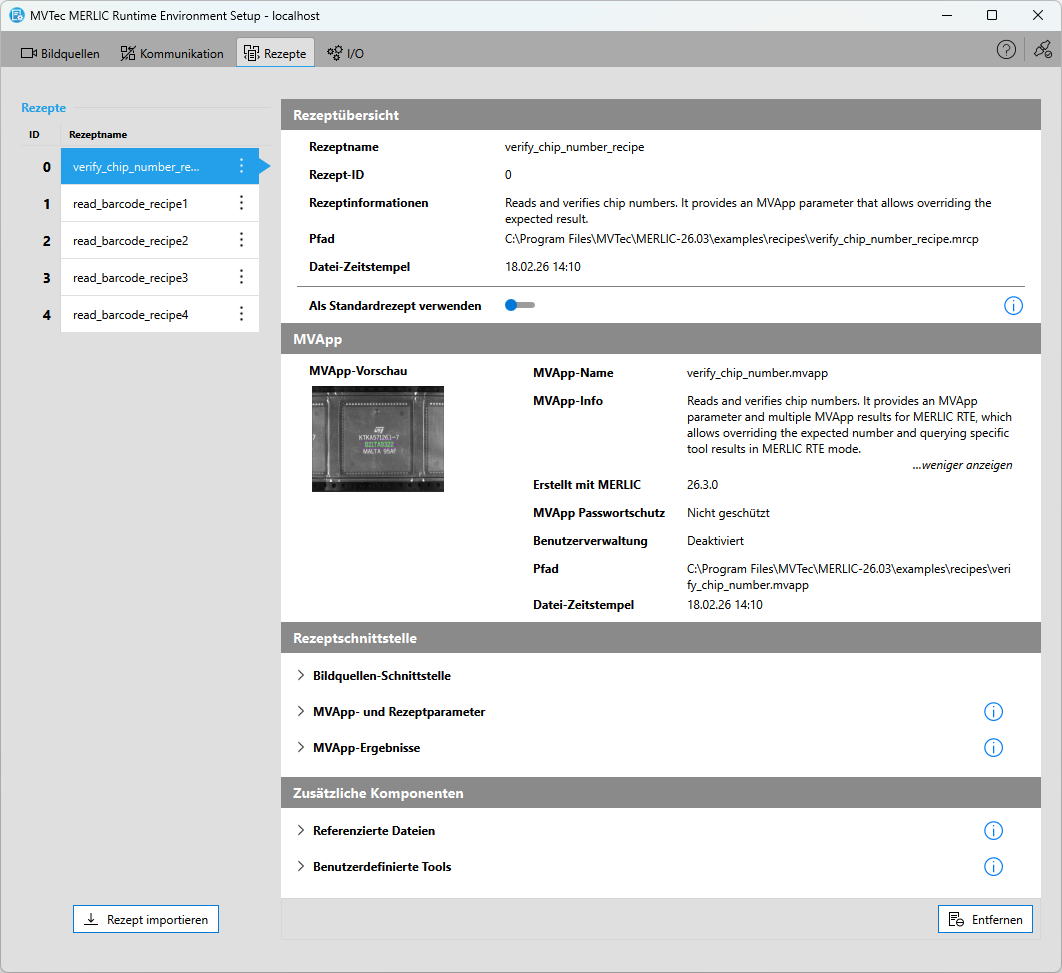Click the Entfernen button
Image resolution: width=1062 pixels, height=973 pixels.
[x=985, y=919]
